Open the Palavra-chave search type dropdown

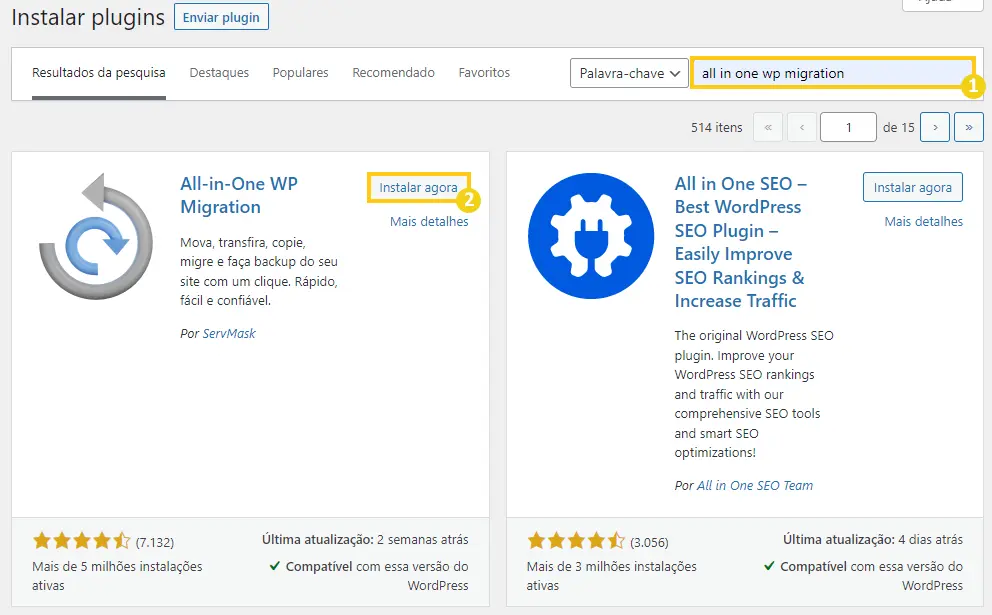(629, 73)
